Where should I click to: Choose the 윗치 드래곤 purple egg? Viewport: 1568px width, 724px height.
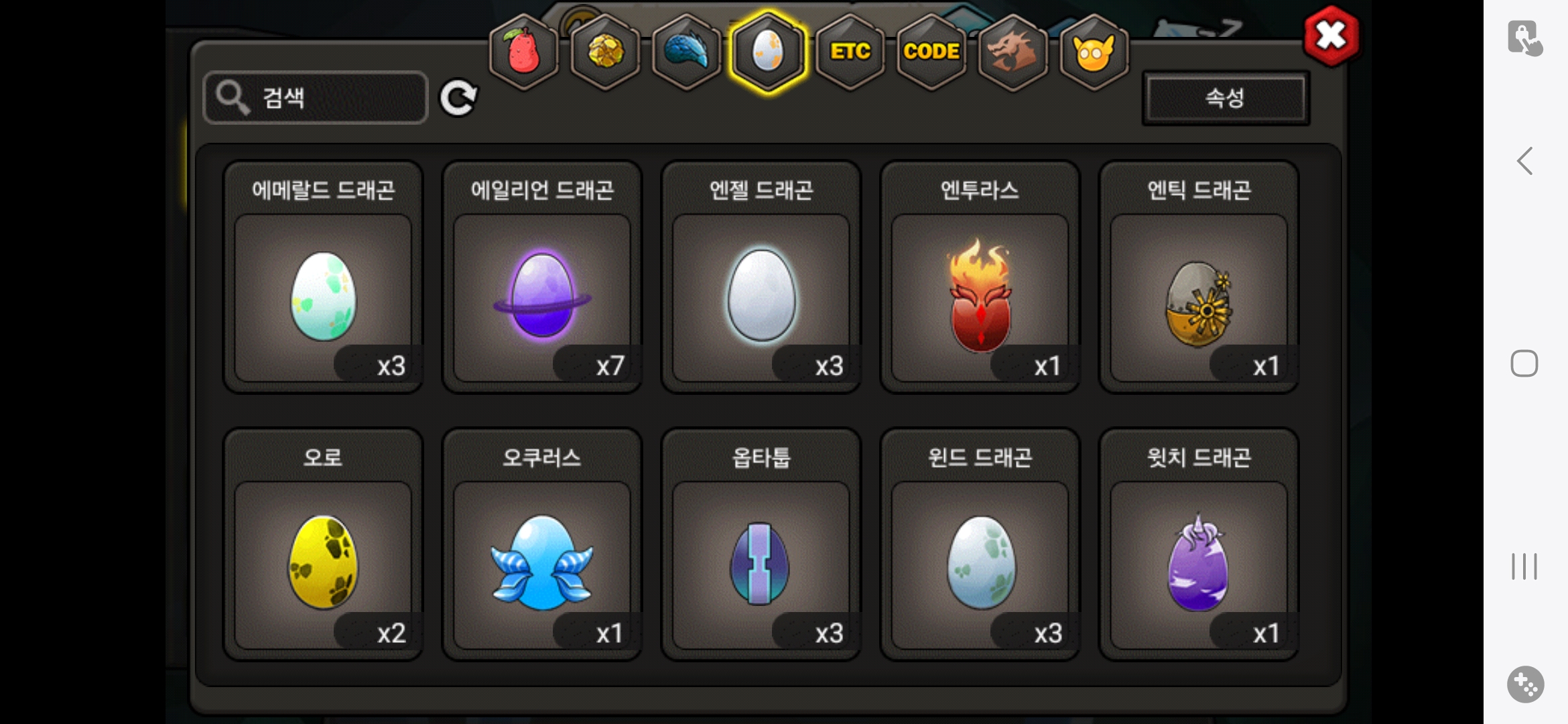click(1199, 544)
